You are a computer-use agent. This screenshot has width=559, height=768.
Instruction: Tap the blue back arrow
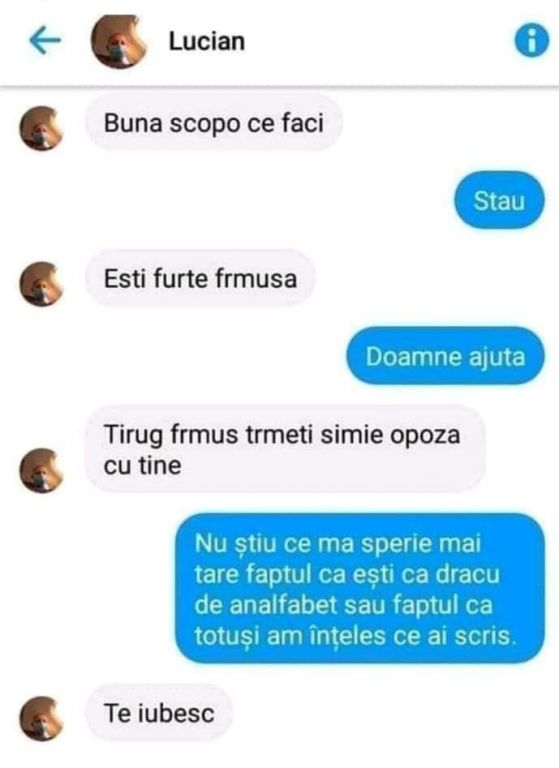(45, 41)
